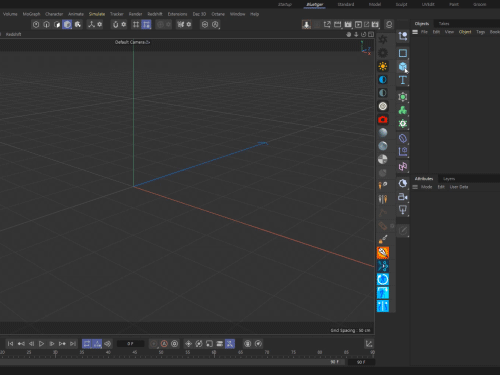Viewport: 500px width, 375px height.
Task: Open symmetry settings gear icon in toolbar
Action: (x=189, y=24)
